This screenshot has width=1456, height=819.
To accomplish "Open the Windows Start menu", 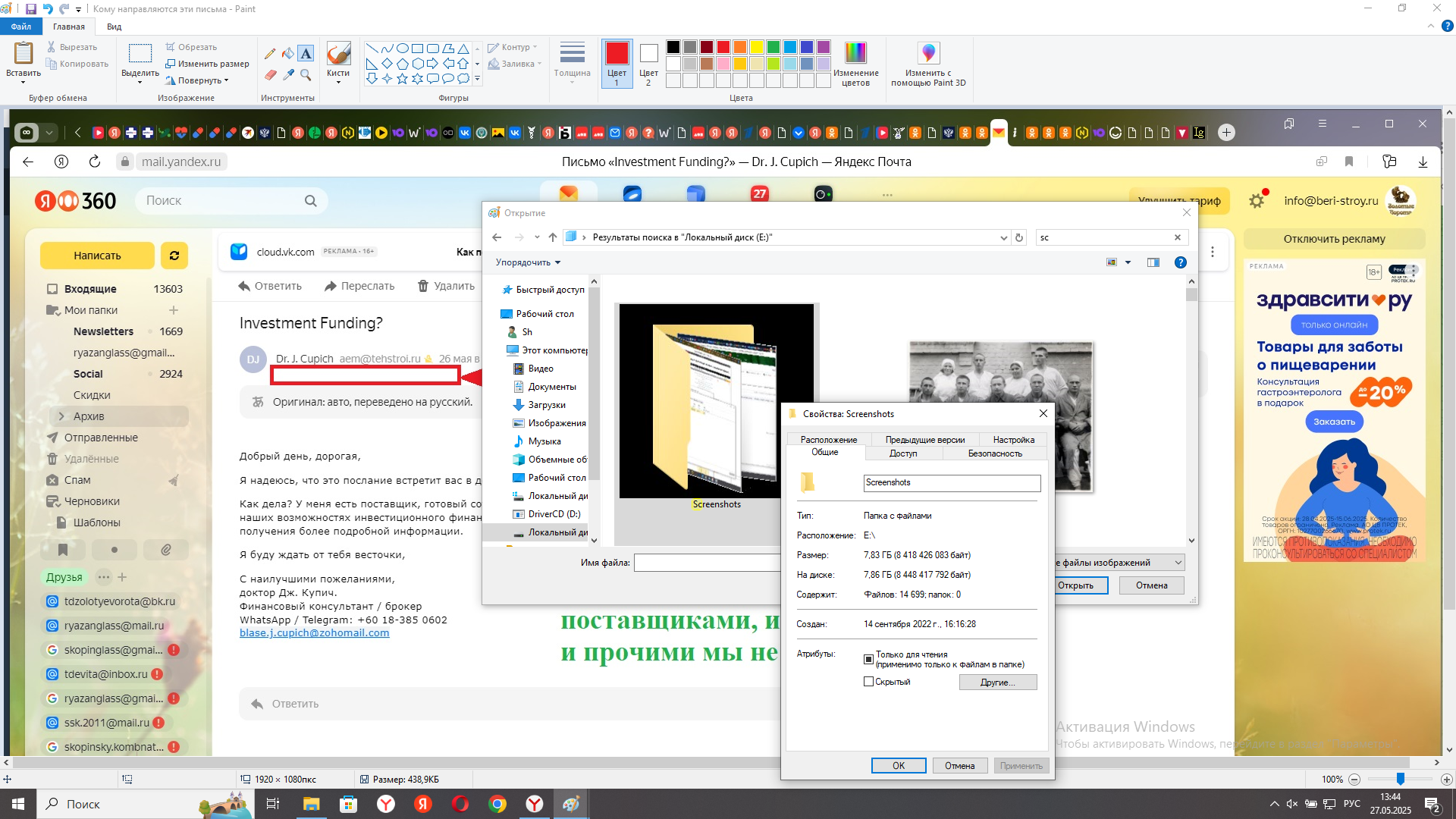I will (18, 804).
